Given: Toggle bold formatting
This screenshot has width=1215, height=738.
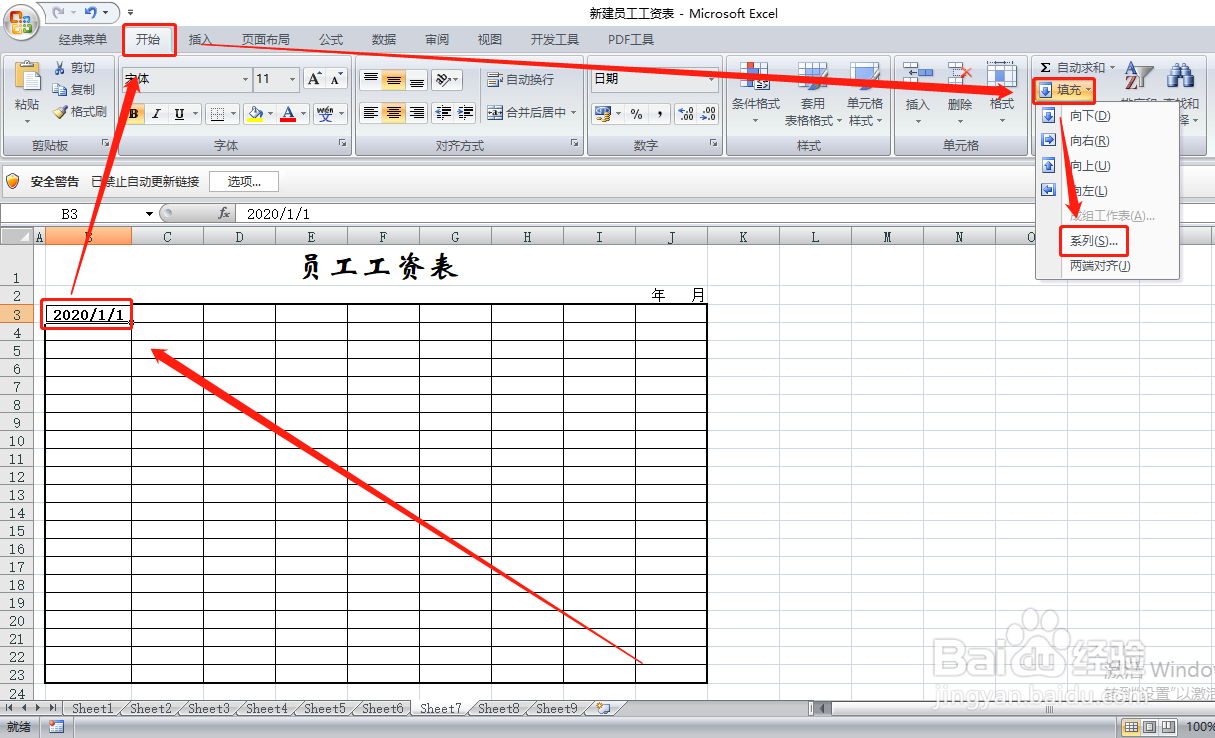Looking at the screenshot, I should click(x=133, y=114).
